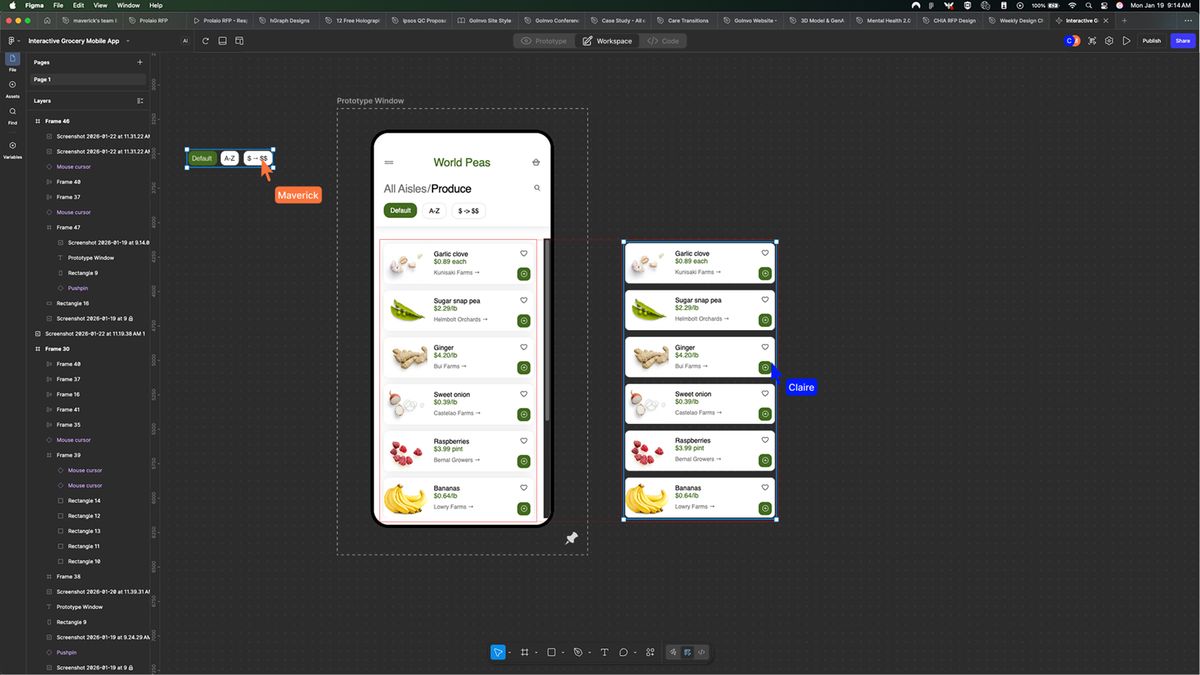Start presenting with the Play button

[1126, 41]
